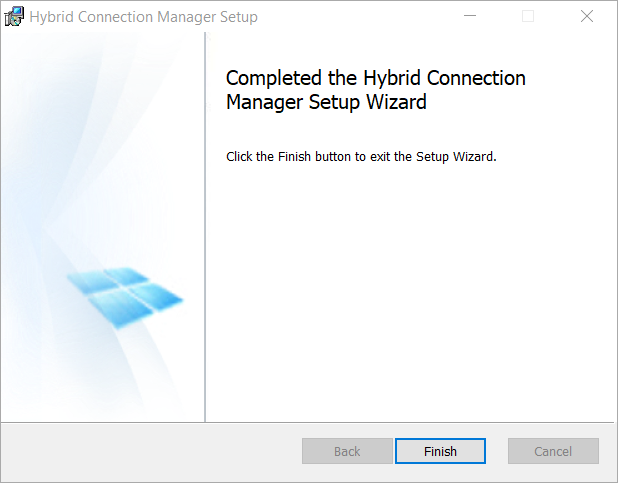This screenshot has width=618, height=483.
Task: Click the vertical divider beside the banner
Action: pos(205,228)
